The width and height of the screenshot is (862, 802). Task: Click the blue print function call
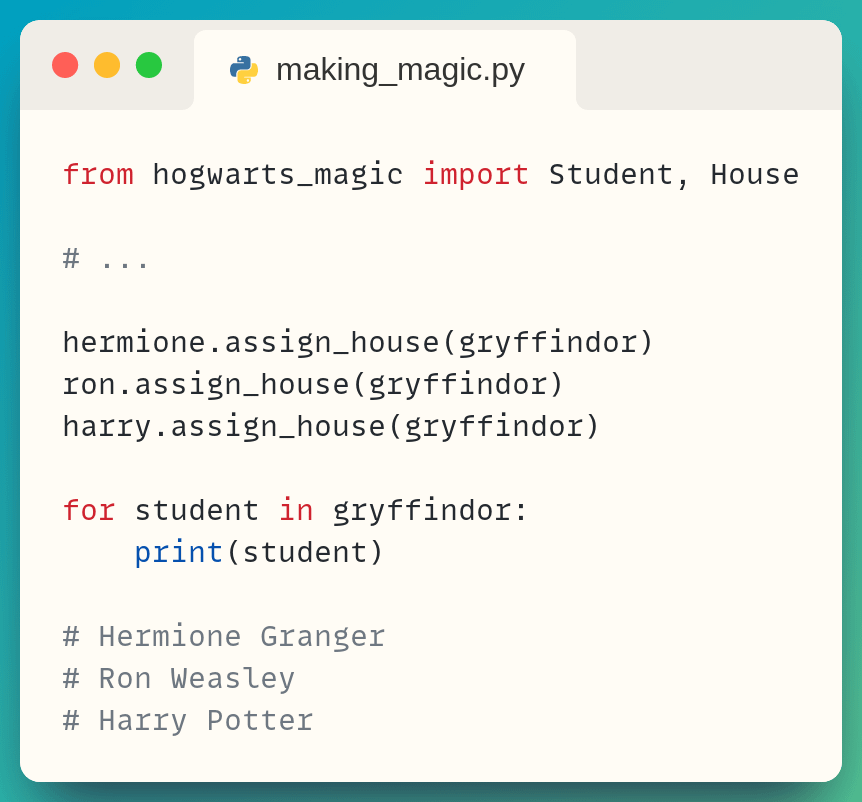pos(178,553)
